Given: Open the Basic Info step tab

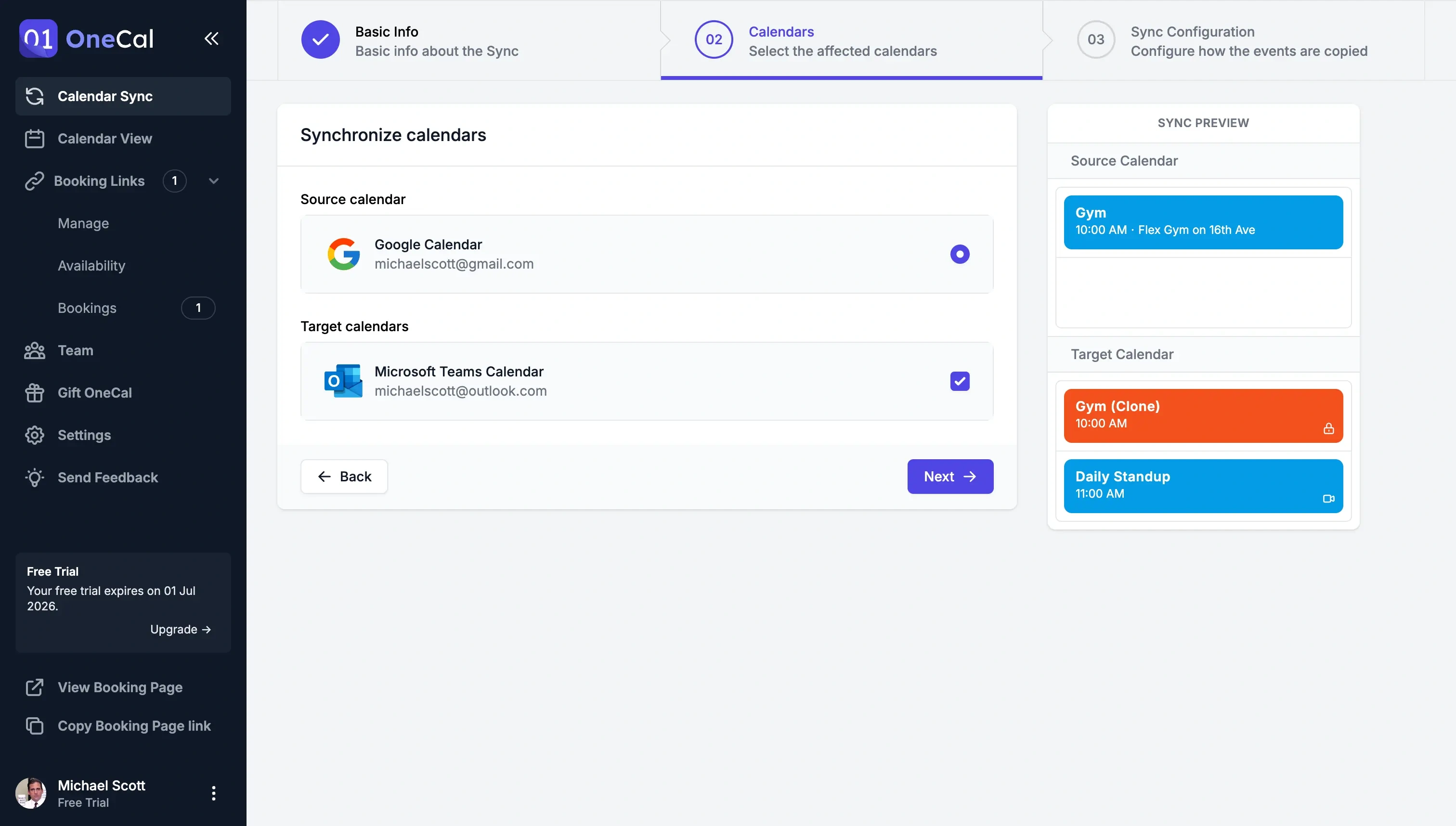Looking at the screenshot, I should coord(437,39).
